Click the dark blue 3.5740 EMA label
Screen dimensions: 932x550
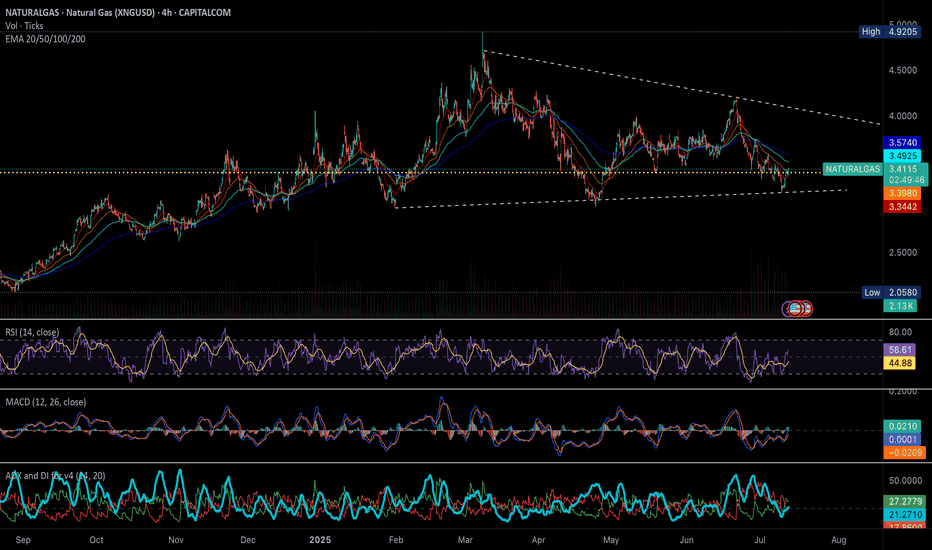(x=902, y=142)
